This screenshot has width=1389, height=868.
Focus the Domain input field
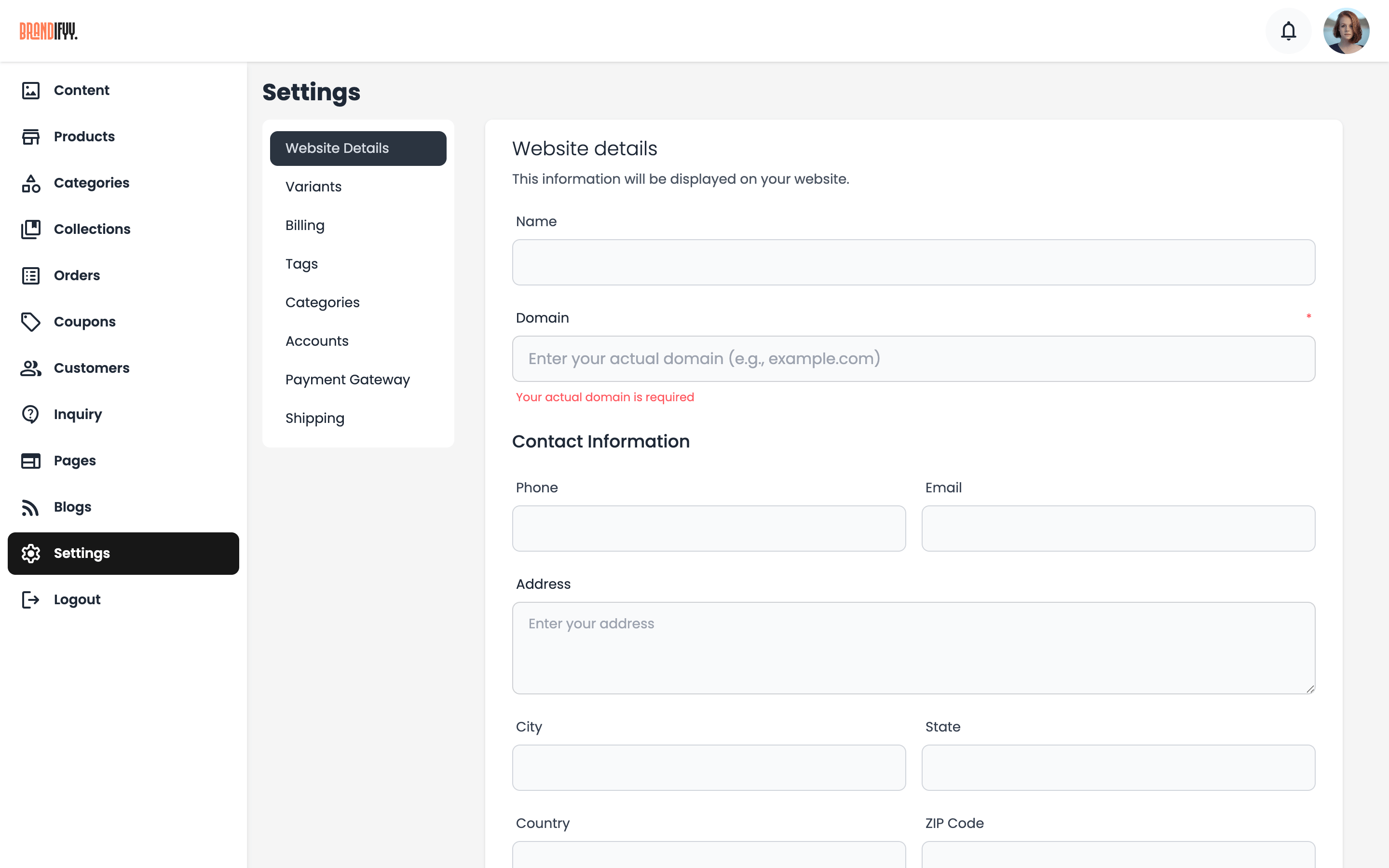[x=912, y=358]
